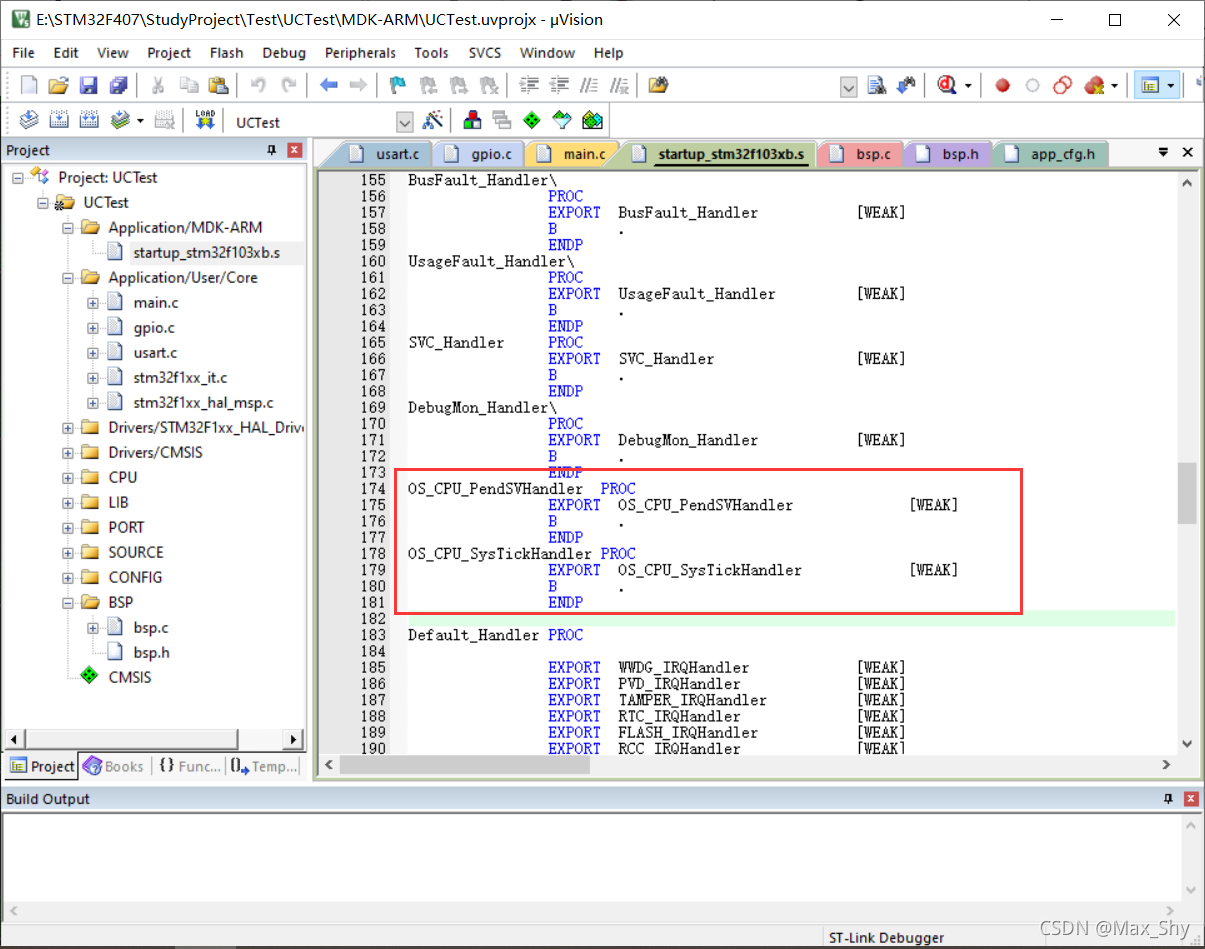Image resolution: width=1205 pixels, height=949 pixels.
Task: Disable all breakpoints with the double-circle icon
Action: pyautogui.click(x=1063, y=86)
